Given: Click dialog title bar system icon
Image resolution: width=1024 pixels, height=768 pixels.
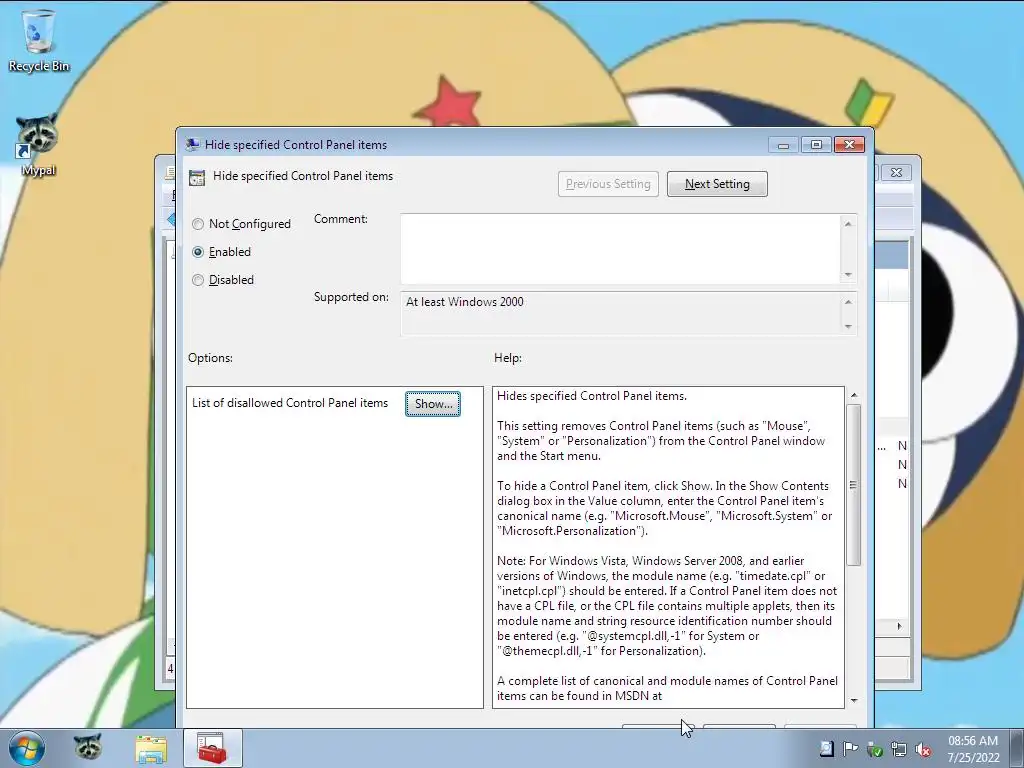Looking at the screenshot, I should [193, 144].
